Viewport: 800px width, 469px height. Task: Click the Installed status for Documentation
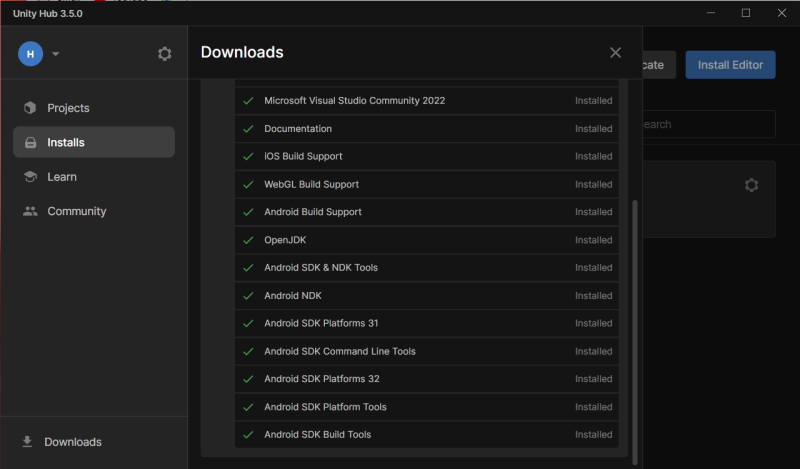click(593, 129)
